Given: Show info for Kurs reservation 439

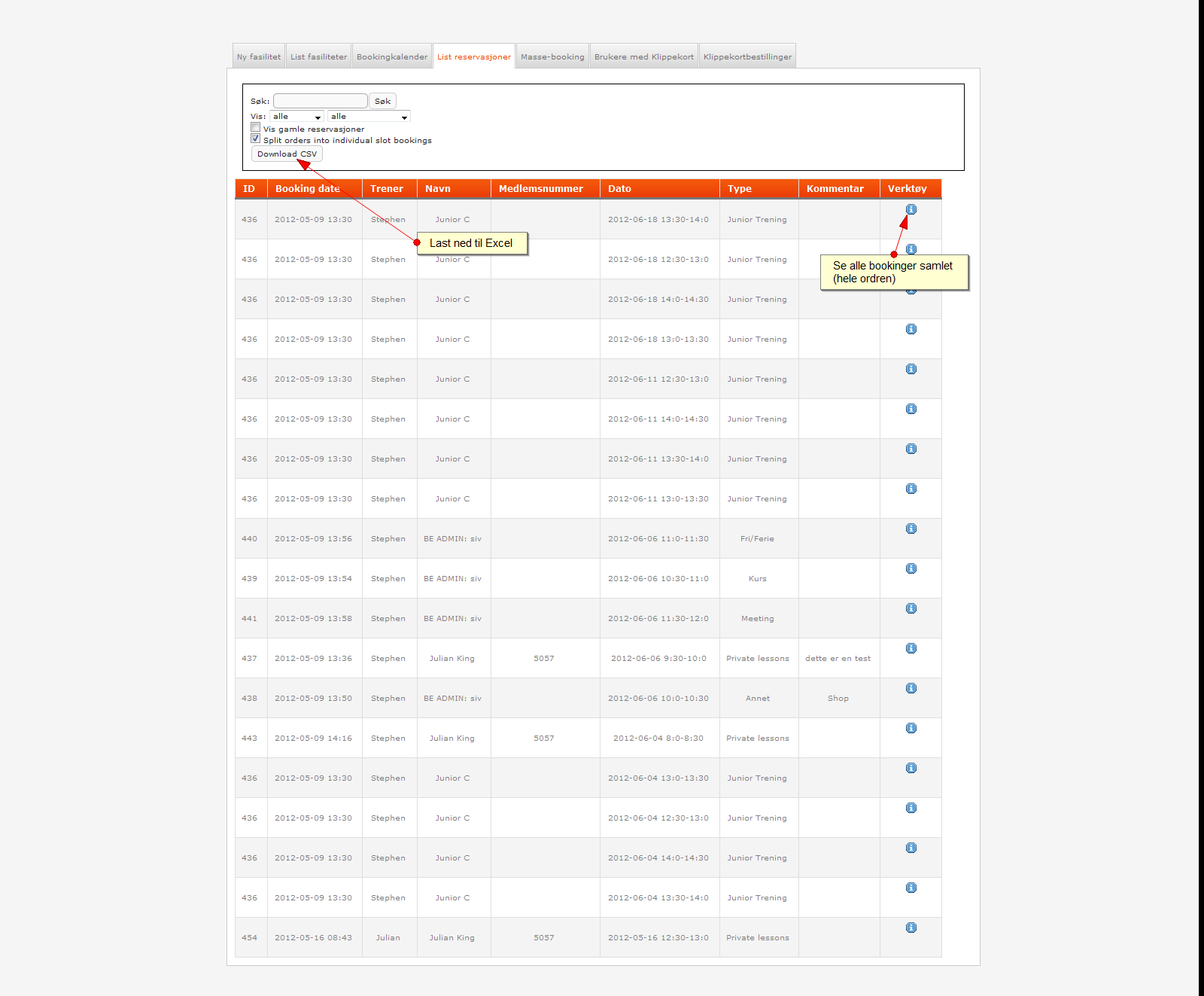Looking at the screenshot, I should click(911, 568).
